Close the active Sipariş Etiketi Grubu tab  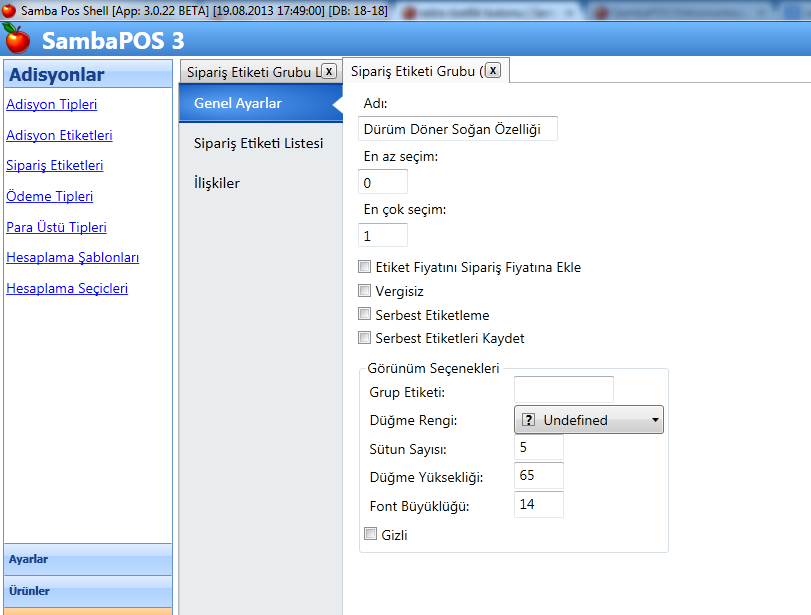pyautogui.click(x=493, y=71)
